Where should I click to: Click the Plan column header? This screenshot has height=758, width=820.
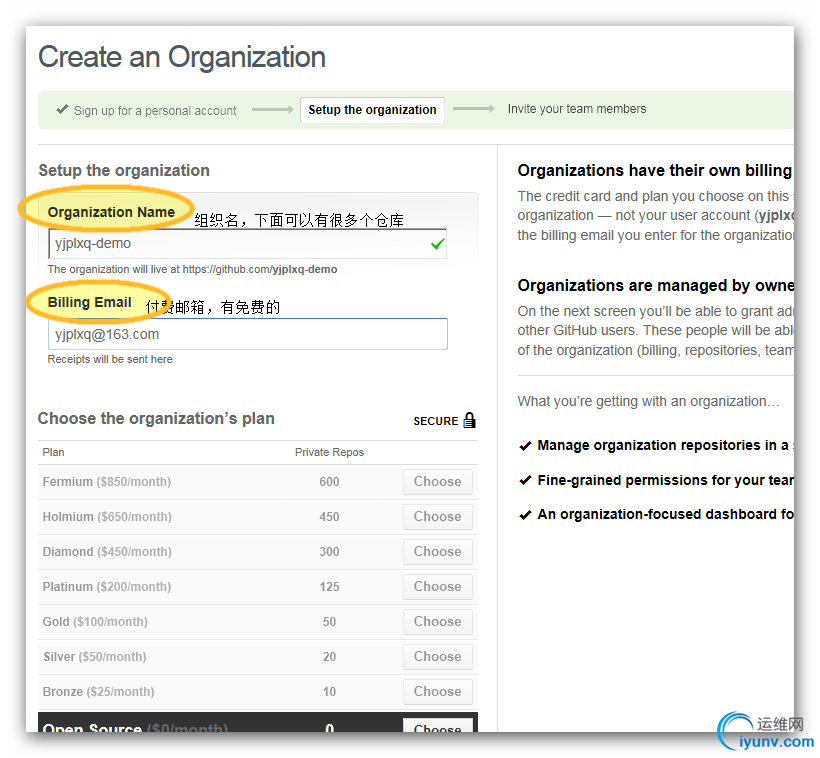[x=53, y=452]
